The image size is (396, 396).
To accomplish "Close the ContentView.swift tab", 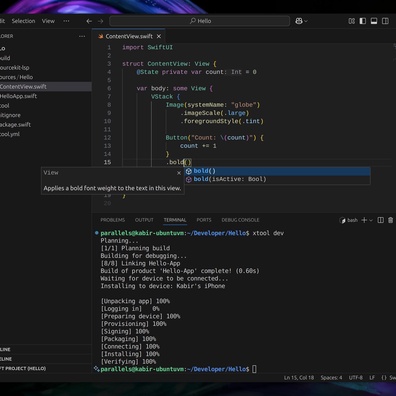I will tap(159, 36).
